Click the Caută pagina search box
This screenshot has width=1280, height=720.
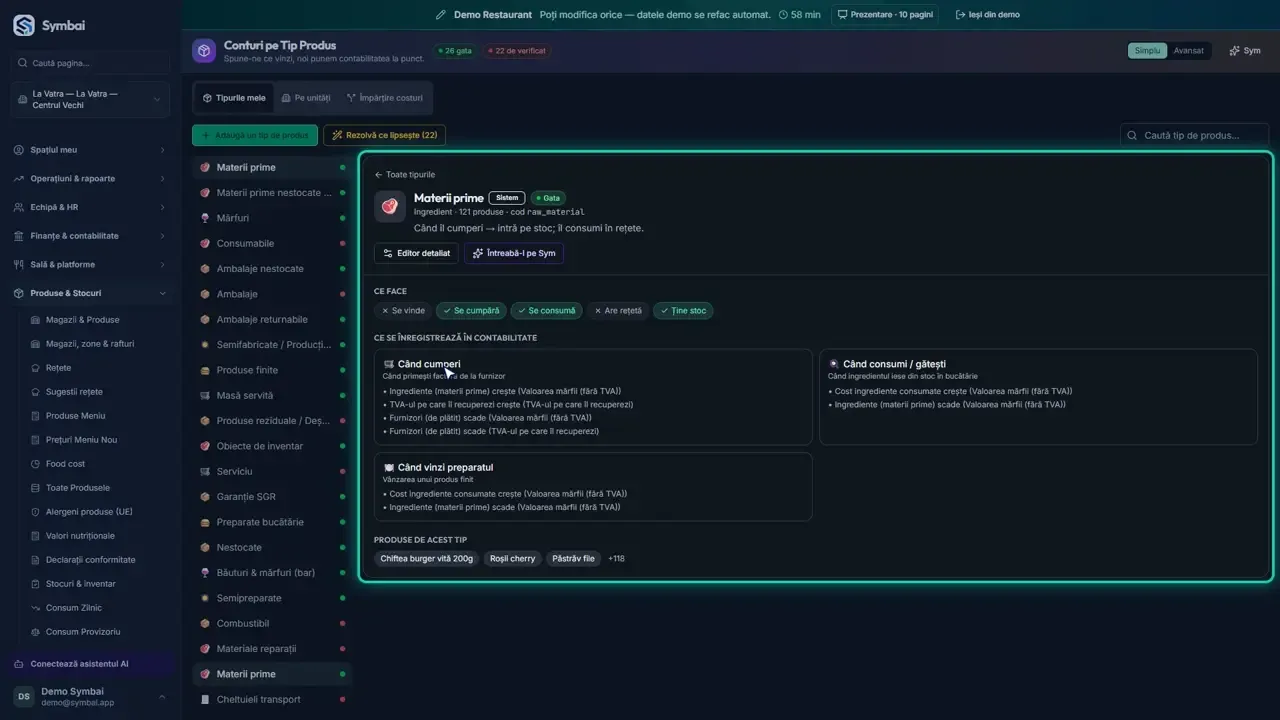click(90, 63)
